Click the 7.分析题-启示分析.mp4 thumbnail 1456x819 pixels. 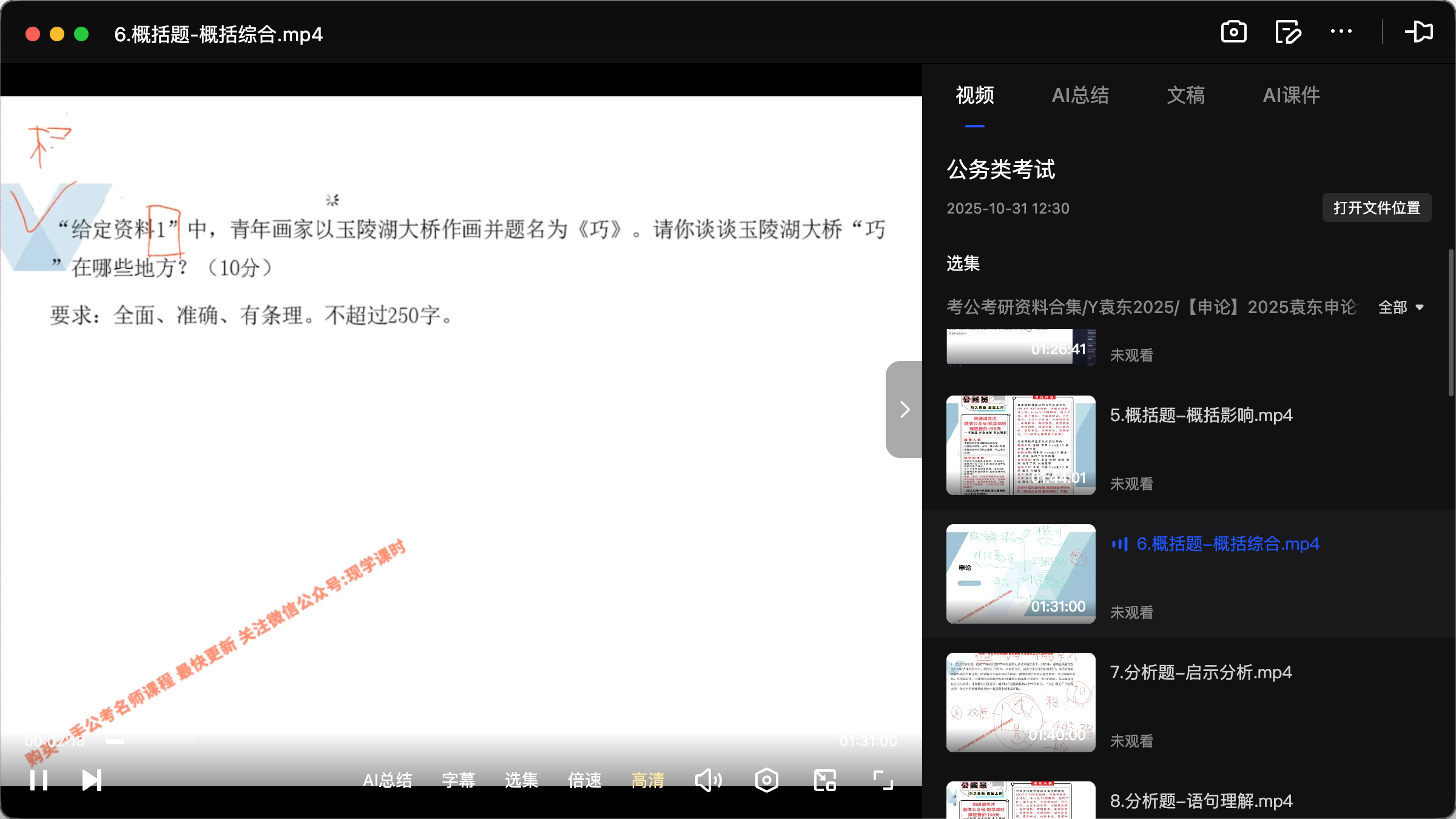tap(1020, 703)
